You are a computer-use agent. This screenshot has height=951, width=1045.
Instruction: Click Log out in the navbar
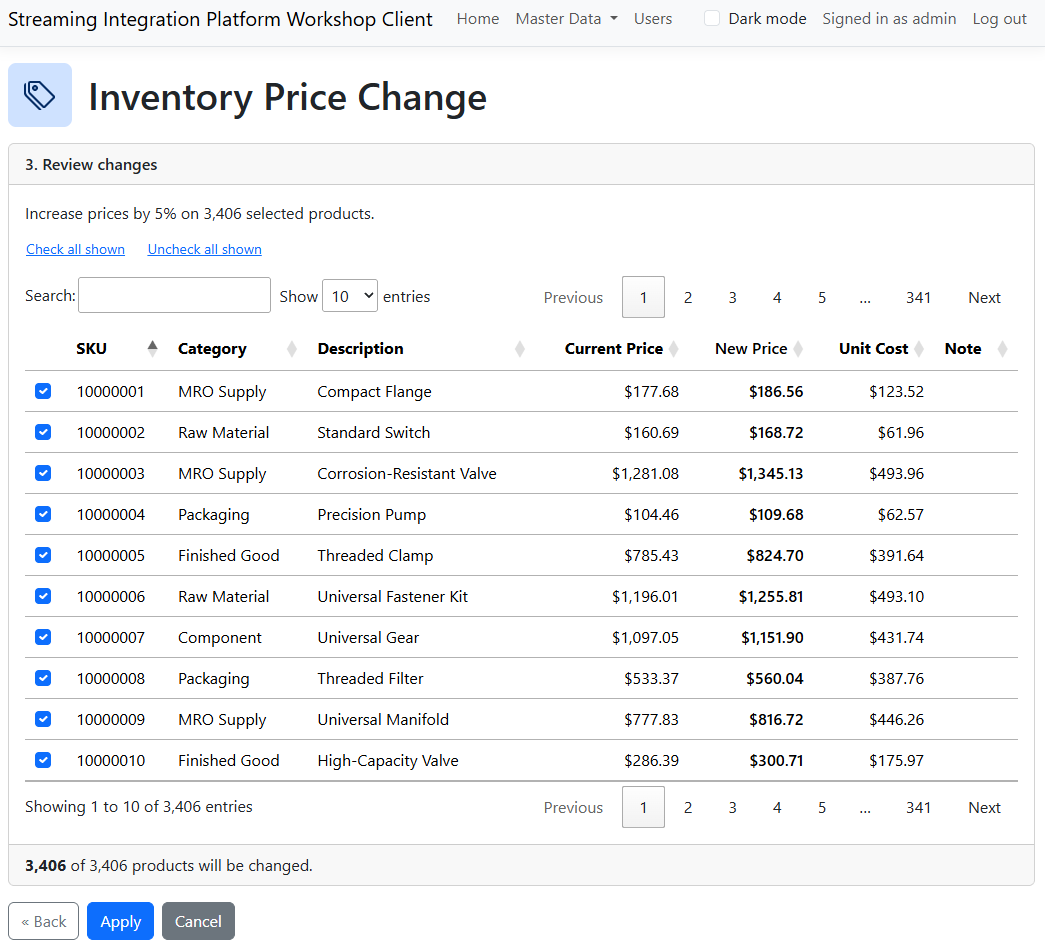pos(999,19)
